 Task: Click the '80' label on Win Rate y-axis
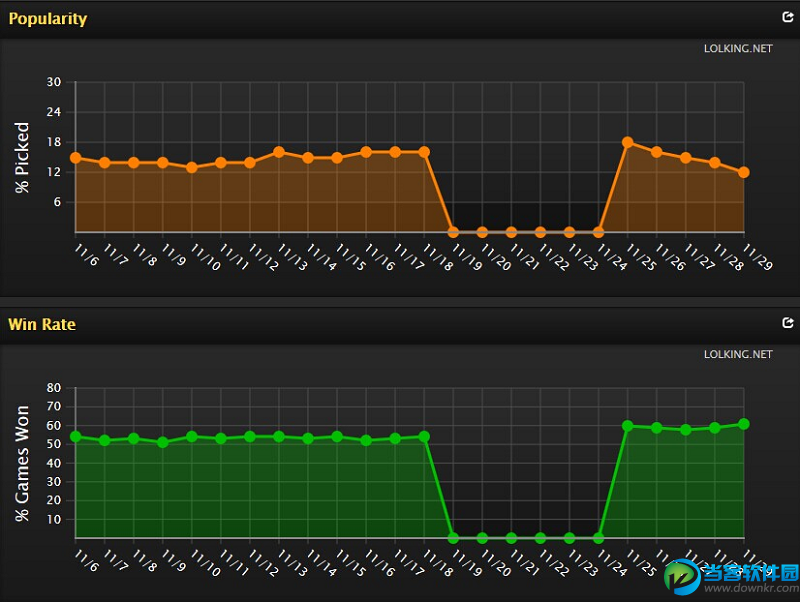(54, 388)
